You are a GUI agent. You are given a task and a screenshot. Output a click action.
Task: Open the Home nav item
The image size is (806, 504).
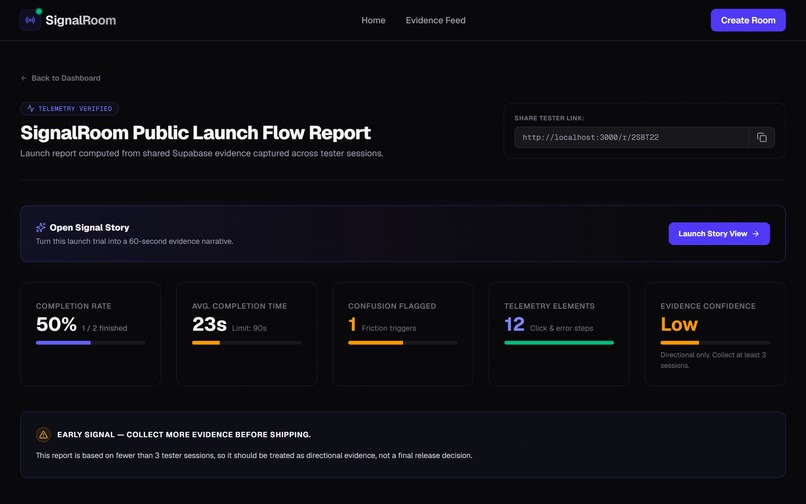[373, 21]
